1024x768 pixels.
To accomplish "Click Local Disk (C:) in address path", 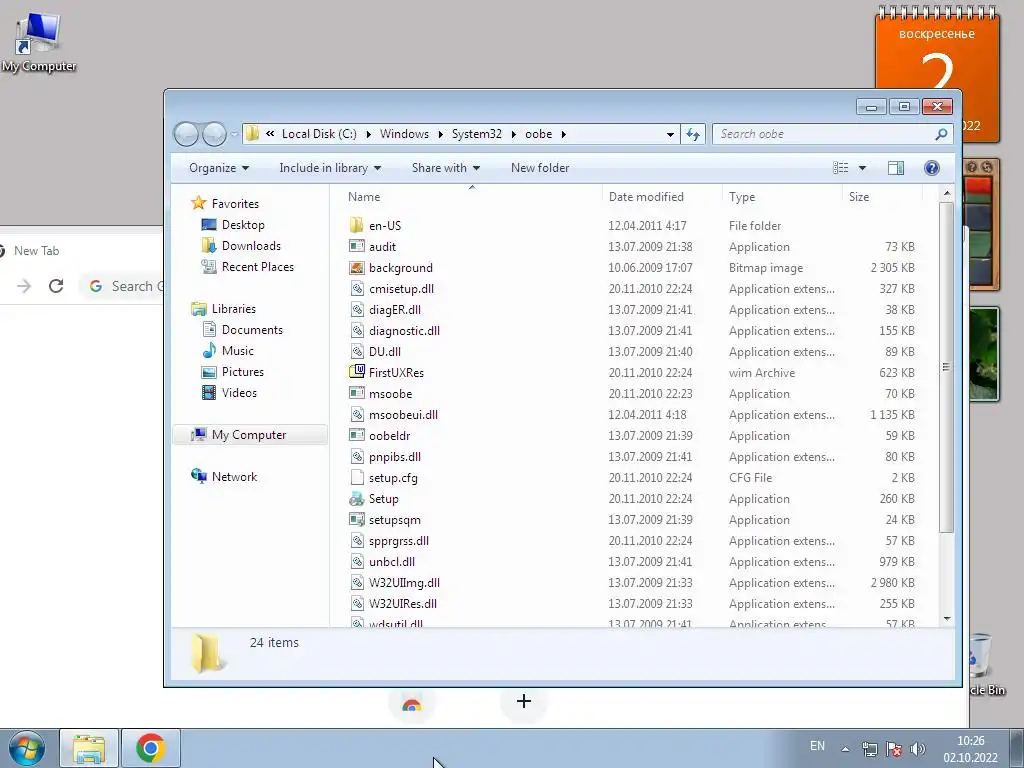I will (319, 134).
